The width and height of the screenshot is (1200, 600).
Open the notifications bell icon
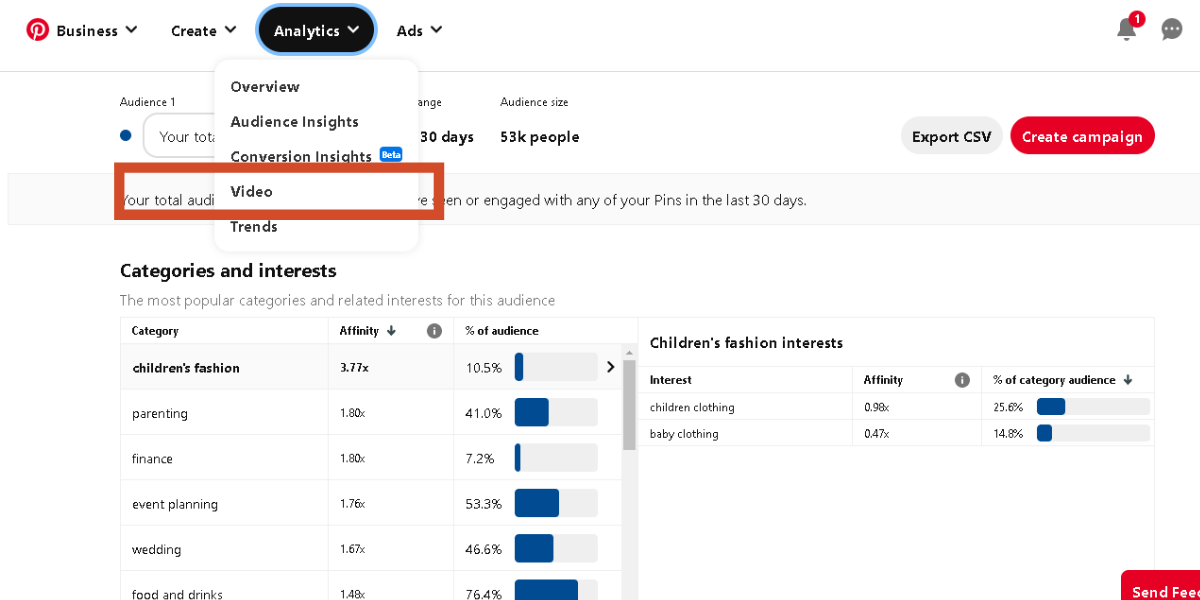(x=1127, y=30)
